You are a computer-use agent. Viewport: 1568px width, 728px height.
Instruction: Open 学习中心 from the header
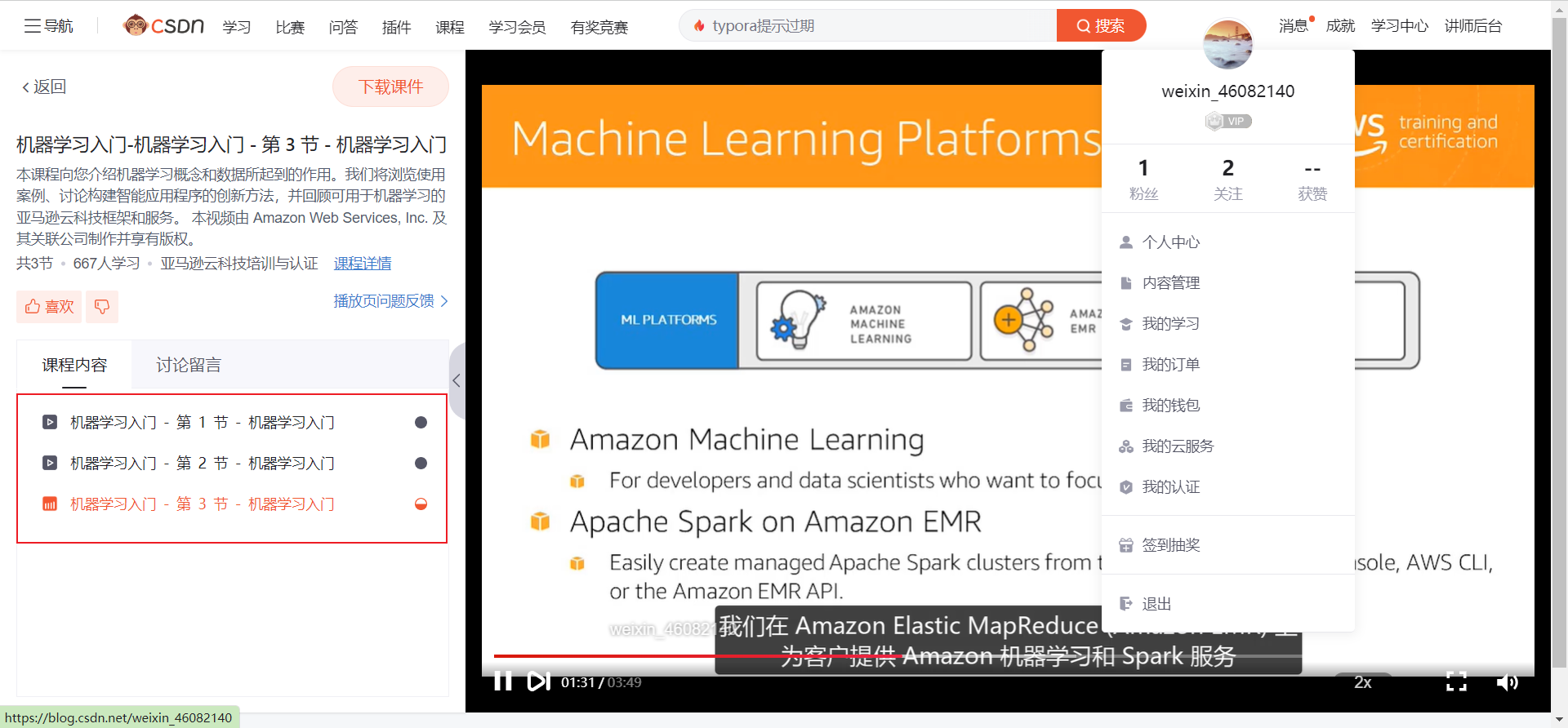(x=1400, y=25)
